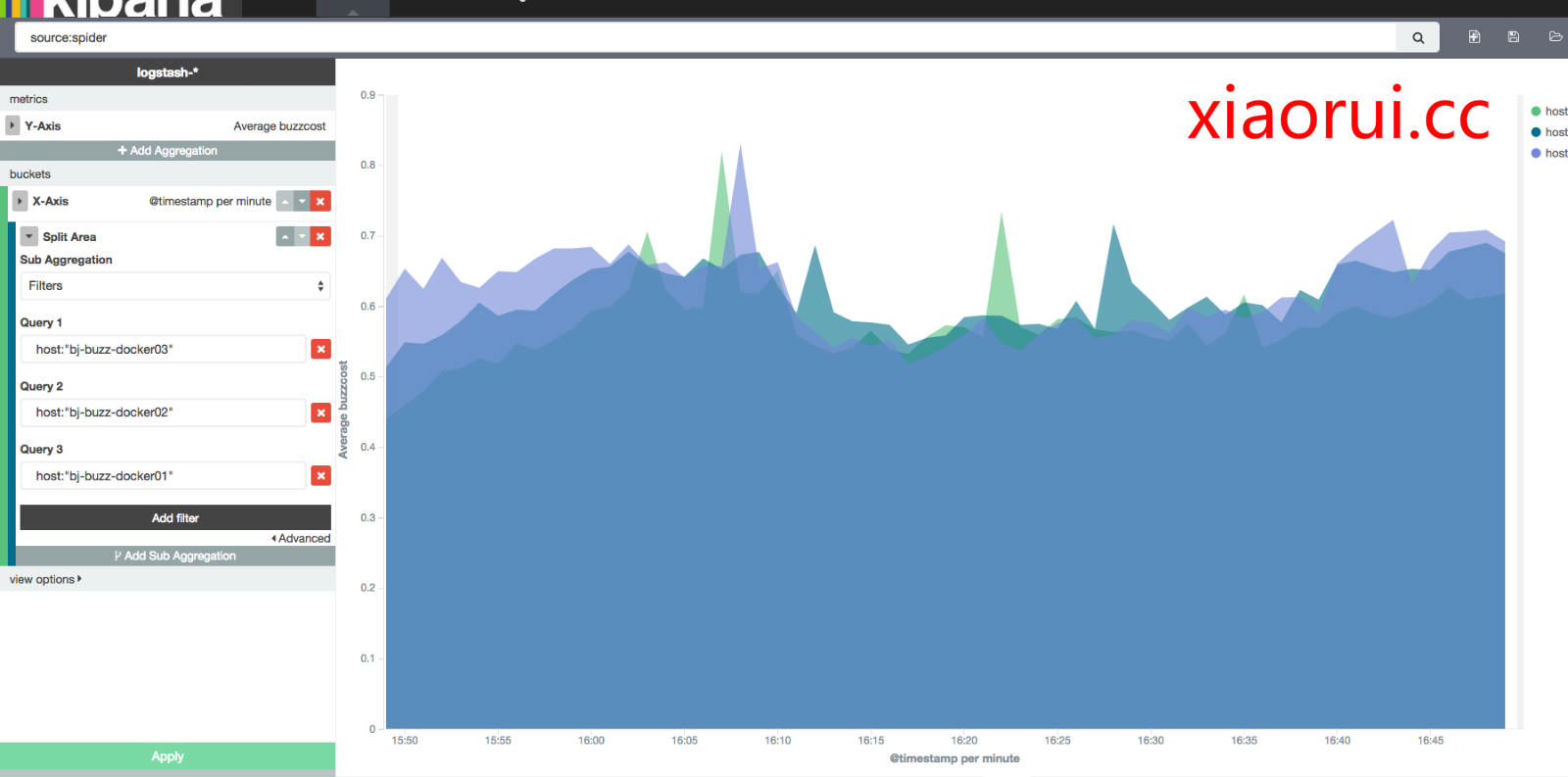Click the Save Visualization floppy icon
The image size is (1568, 777).
[1513, 37]
